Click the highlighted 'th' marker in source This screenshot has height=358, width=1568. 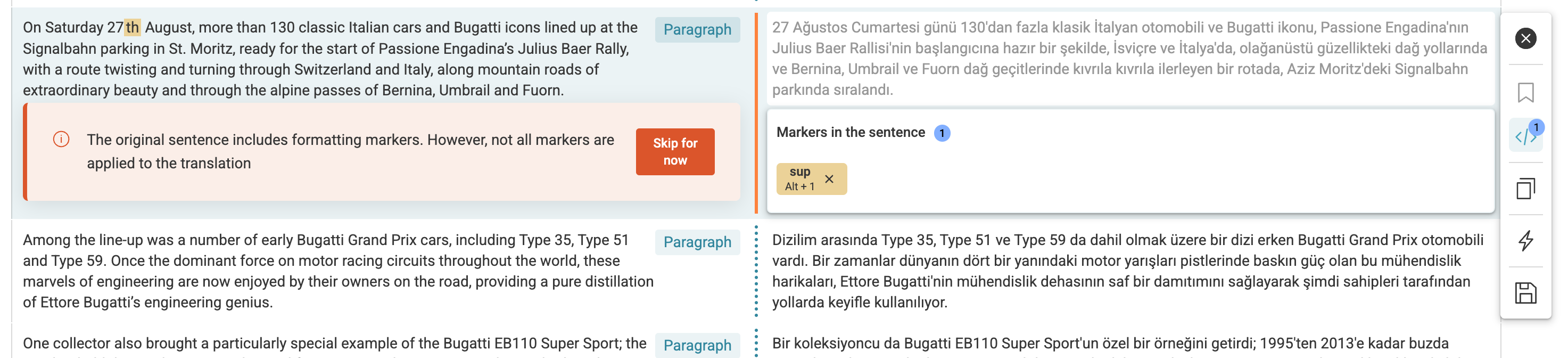(133, 27)
